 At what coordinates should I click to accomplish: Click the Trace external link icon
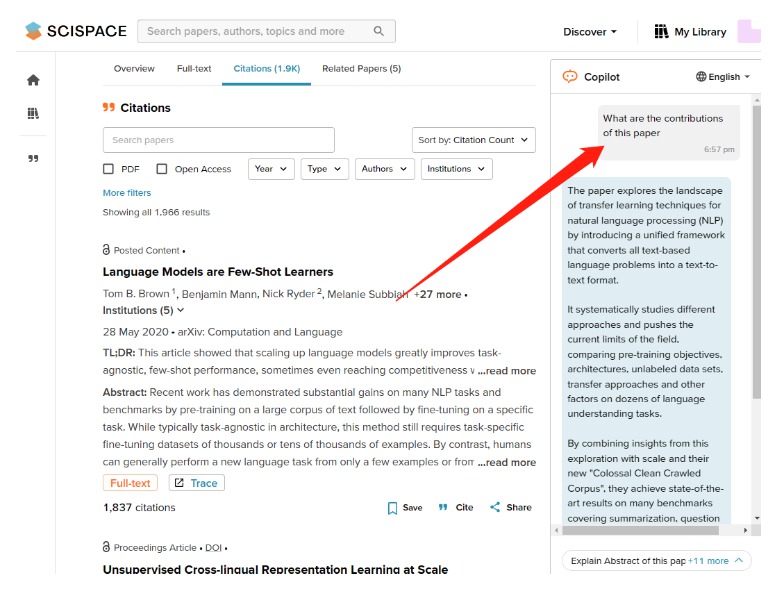point(179,482)
